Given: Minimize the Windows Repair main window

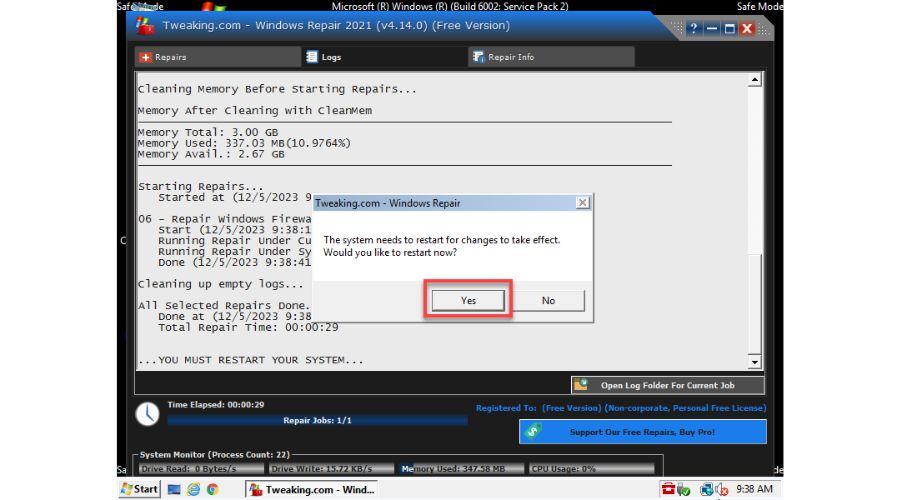Looking at the screenshot, I should pos(712,28).
